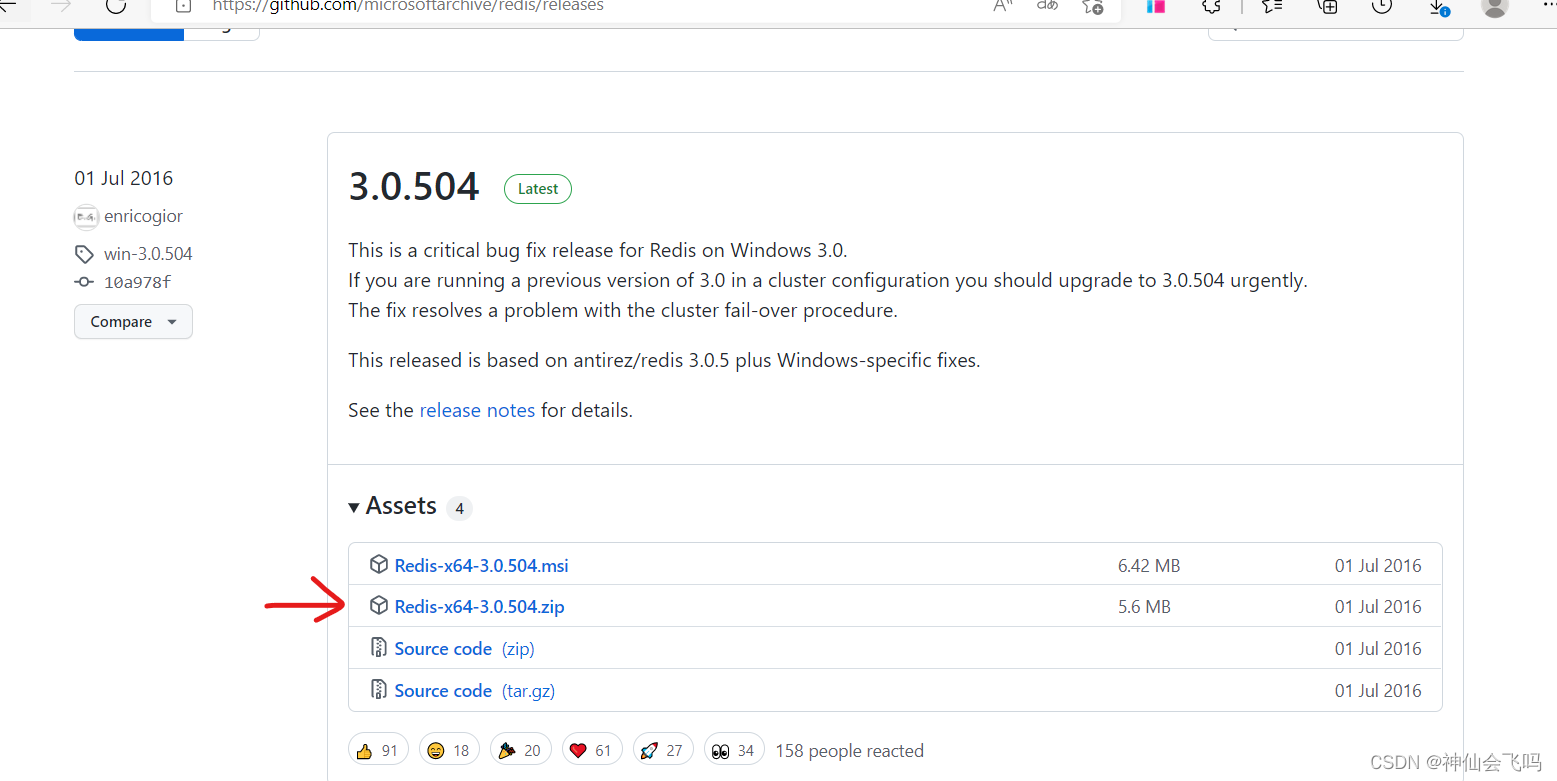Click enricogior's avatar image
Viewport: 1557px width, 781px height.
tap(86, 216)
